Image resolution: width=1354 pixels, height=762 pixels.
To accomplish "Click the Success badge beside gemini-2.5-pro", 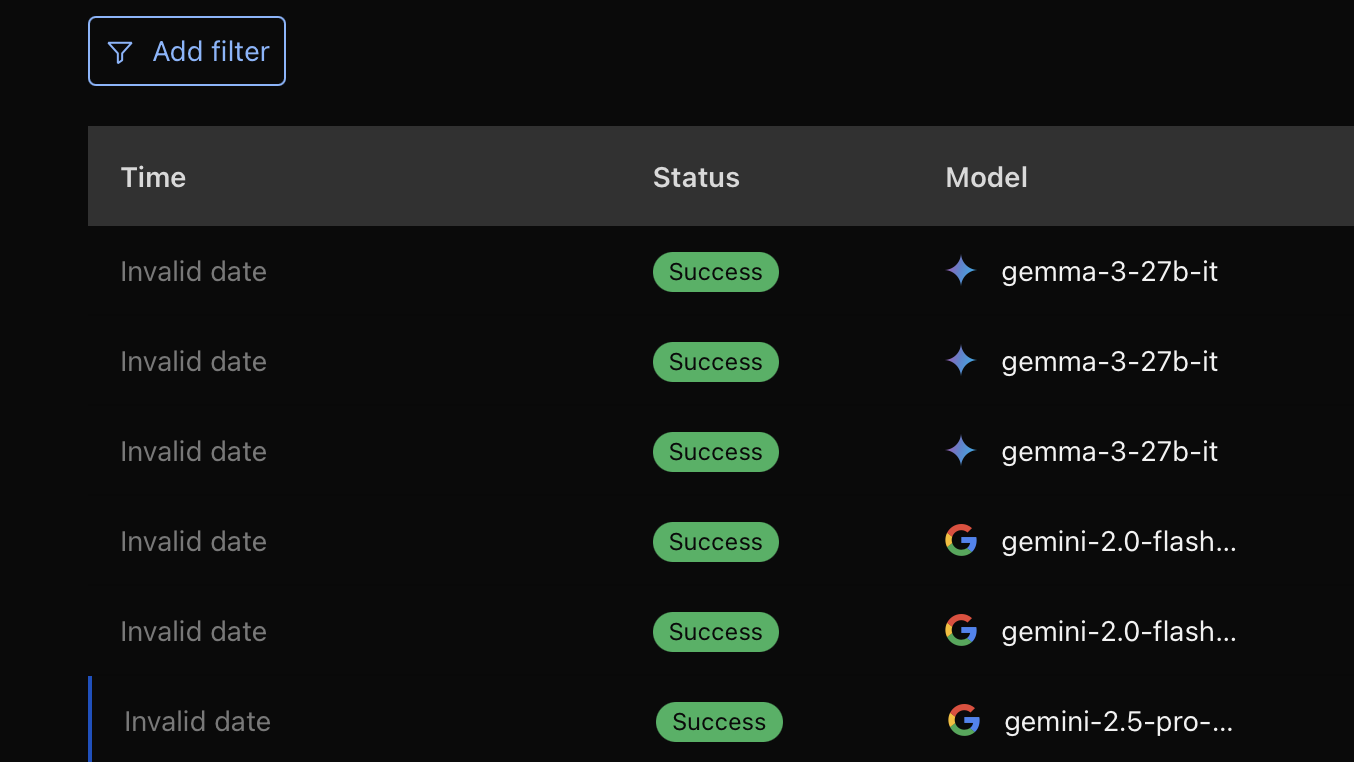I will pos(719,721).
